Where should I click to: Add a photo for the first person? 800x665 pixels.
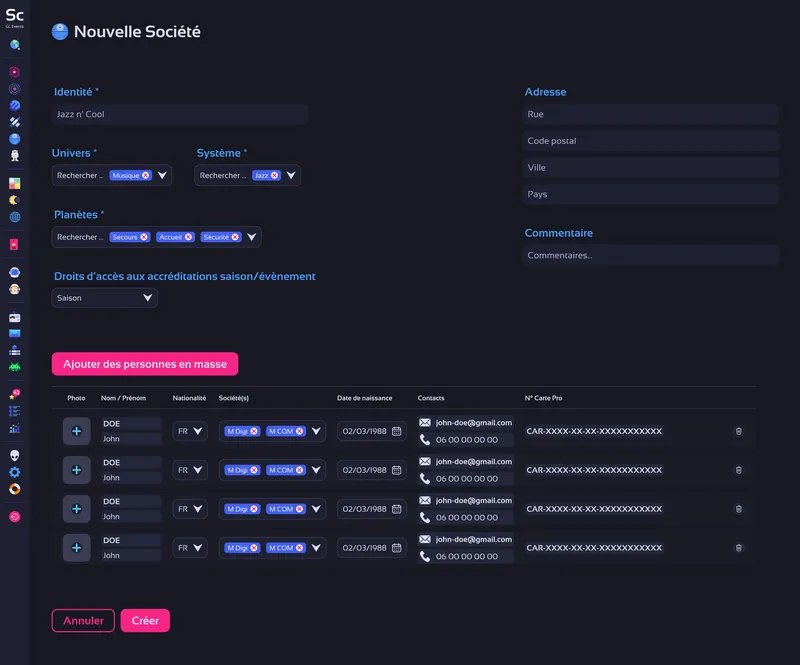(x=77, y=431)
